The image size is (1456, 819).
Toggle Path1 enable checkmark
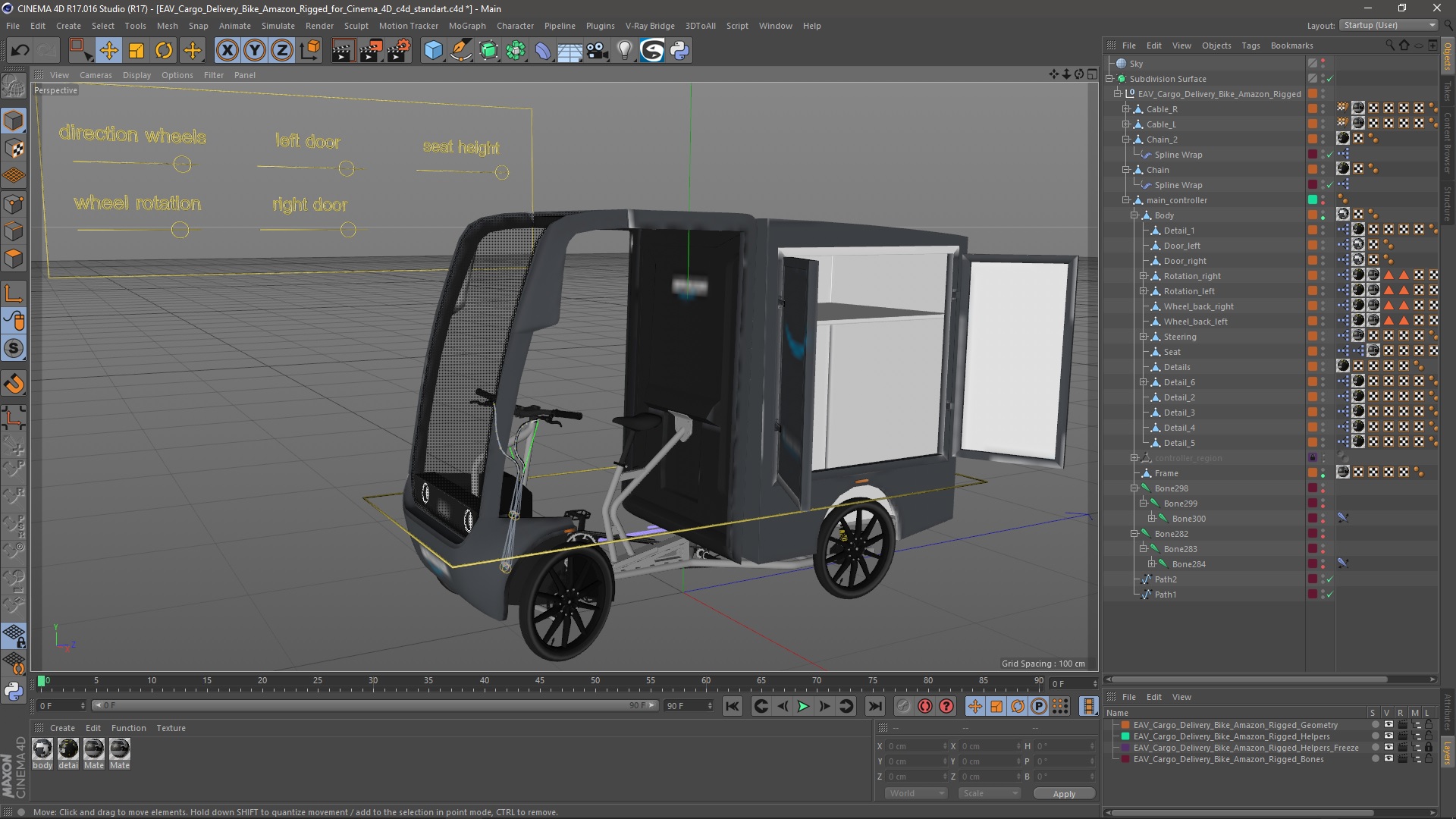[1329, 595]
